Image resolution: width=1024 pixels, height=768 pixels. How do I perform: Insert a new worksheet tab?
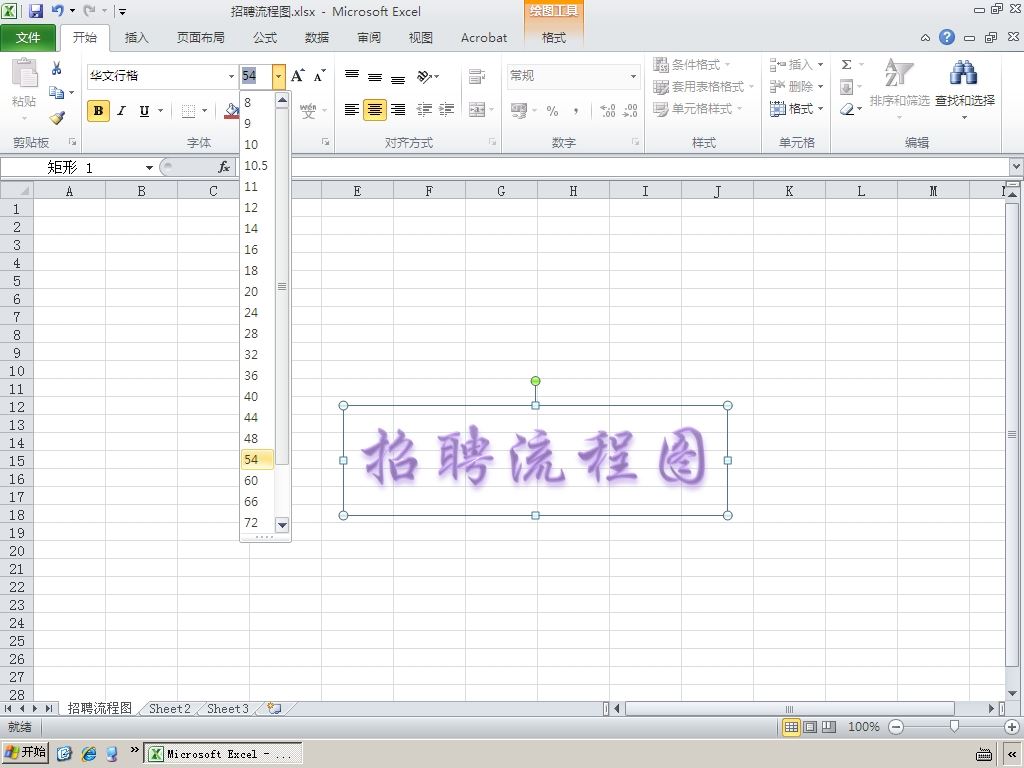click(275, 709)
